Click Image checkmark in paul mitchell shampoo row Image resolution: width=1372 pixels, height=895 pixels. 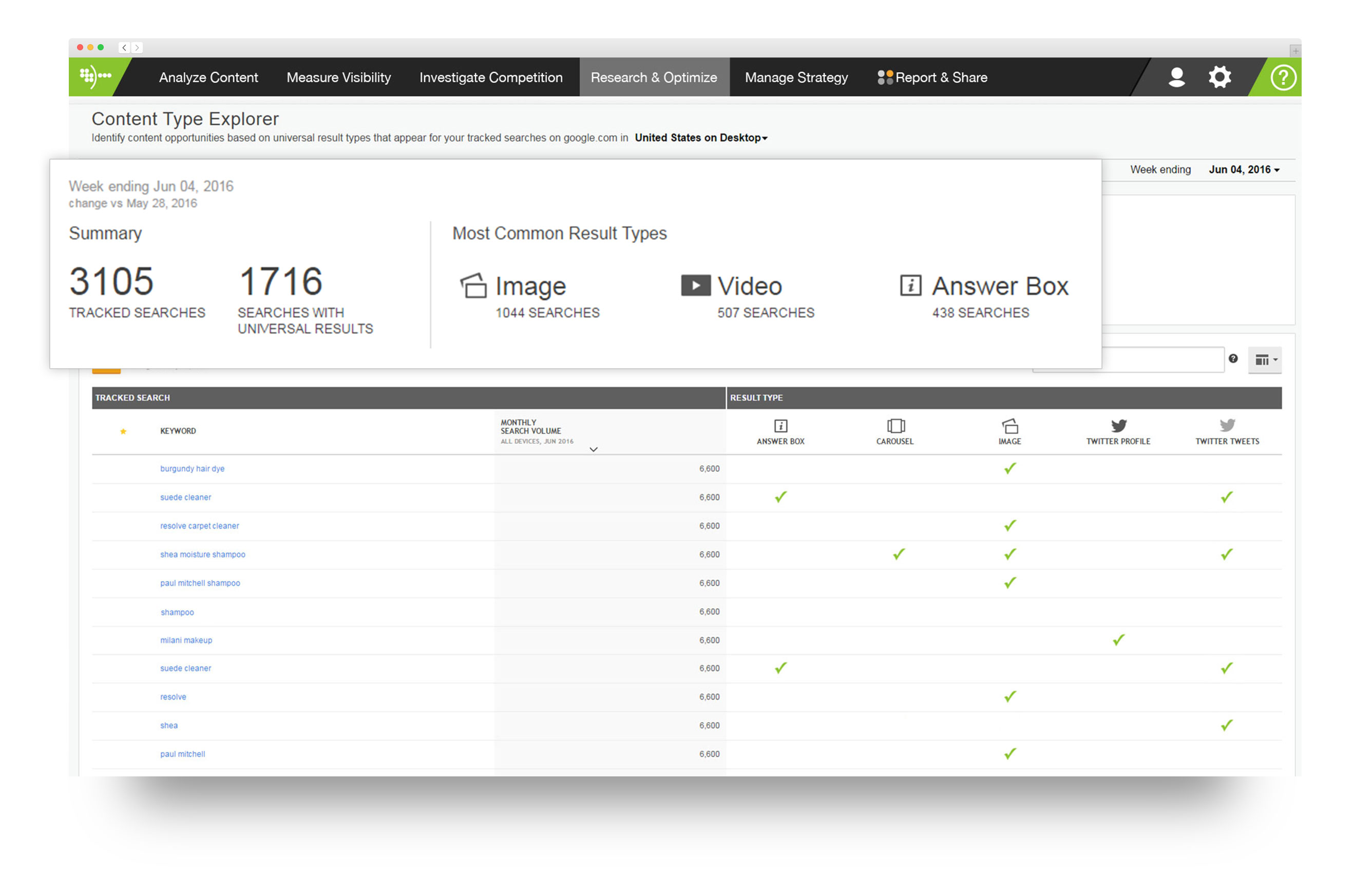(1010, 583)
